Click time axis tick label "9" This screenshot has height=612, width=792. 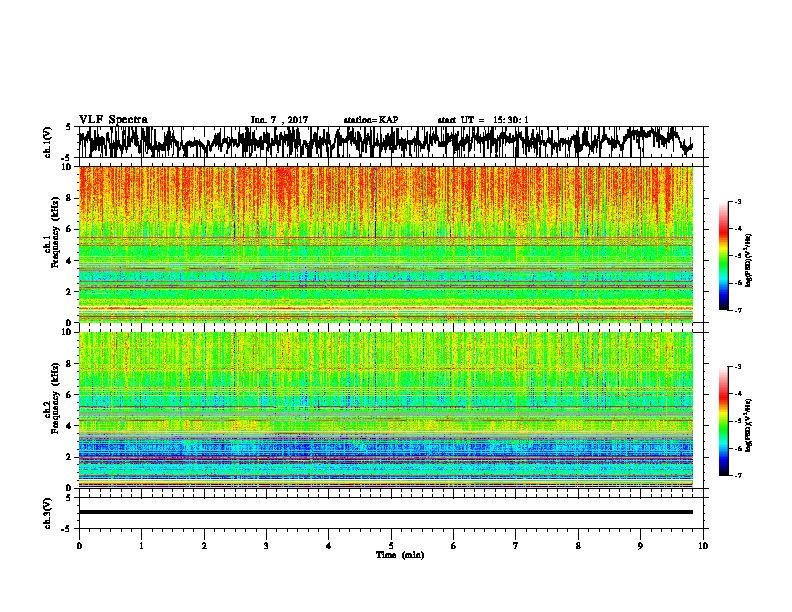point(640,546)
